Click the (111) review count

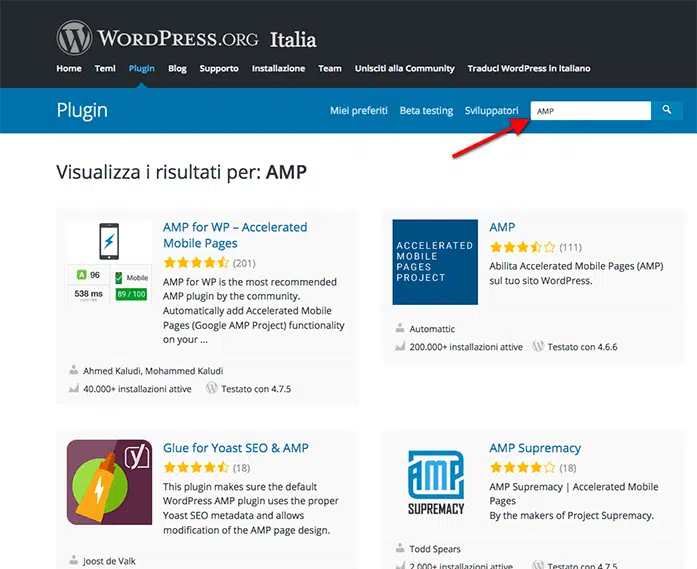(570, 247)
